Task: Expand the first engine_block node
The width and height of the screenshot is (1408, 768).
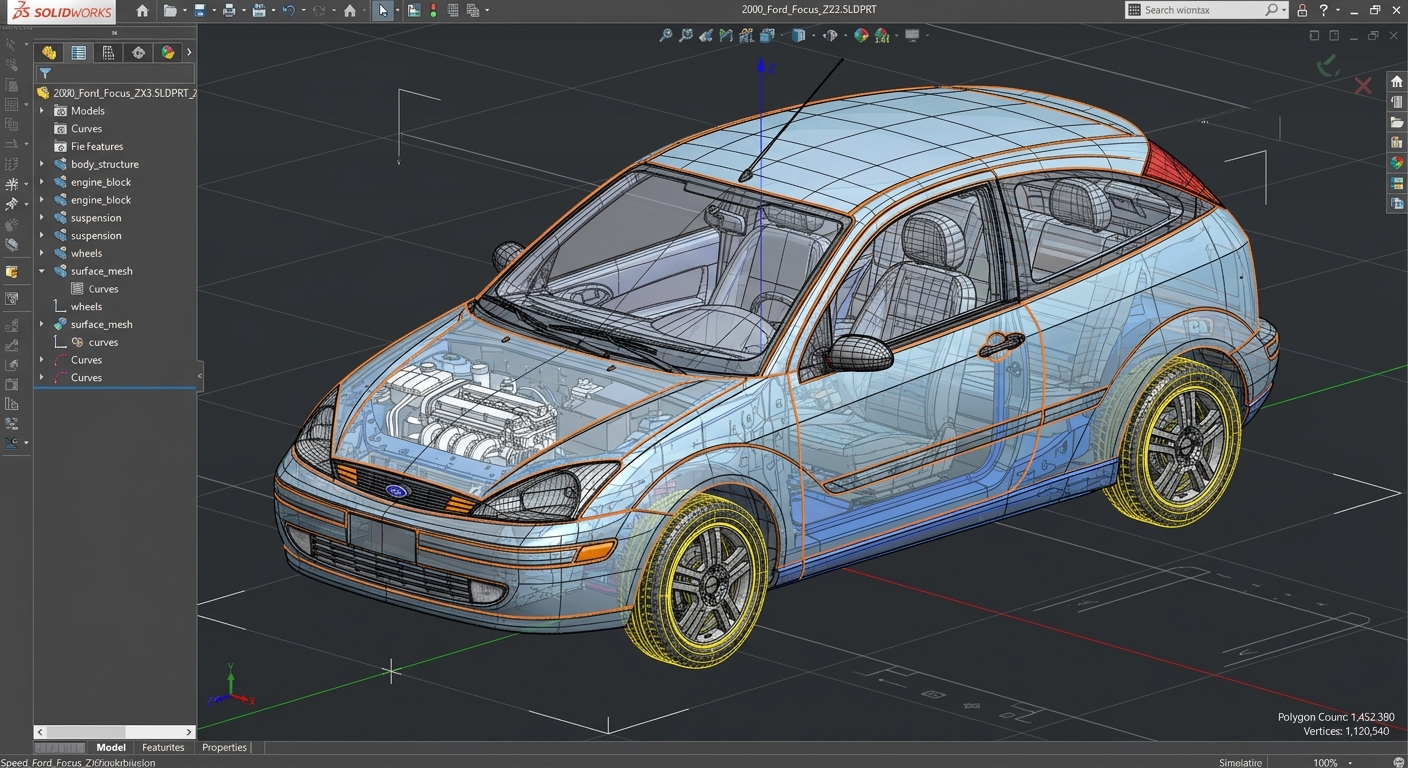Action: coord(42,182)
